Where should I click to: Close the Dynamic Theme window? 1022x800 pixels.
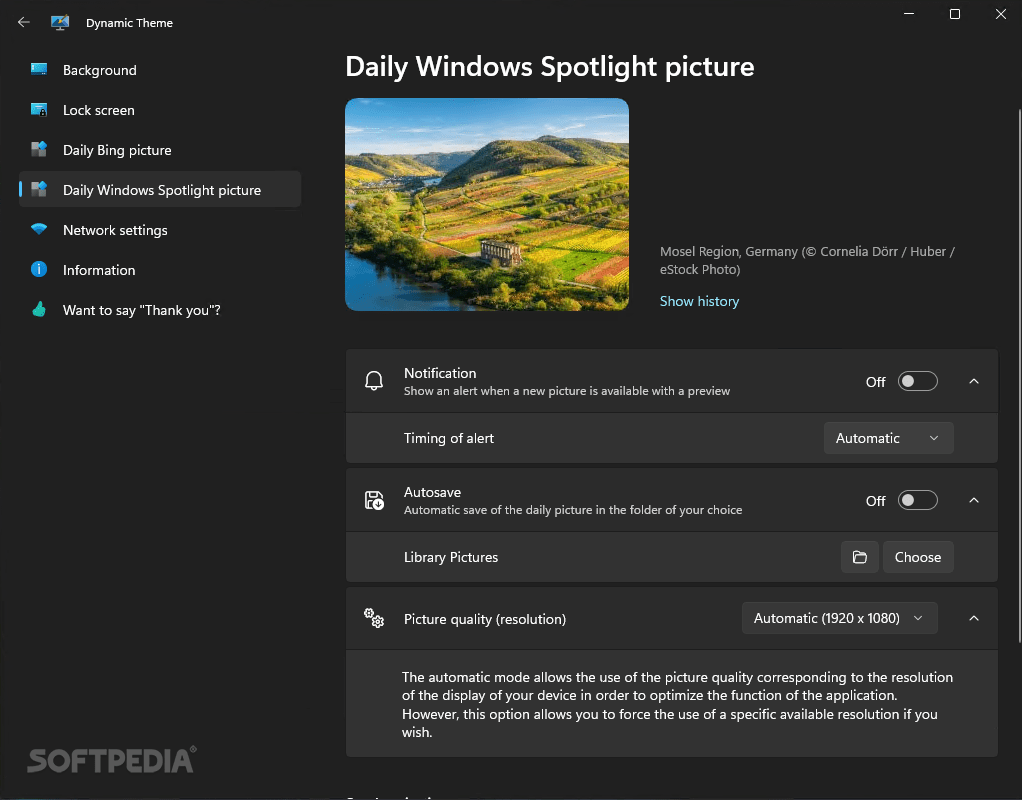[1000, 14]
